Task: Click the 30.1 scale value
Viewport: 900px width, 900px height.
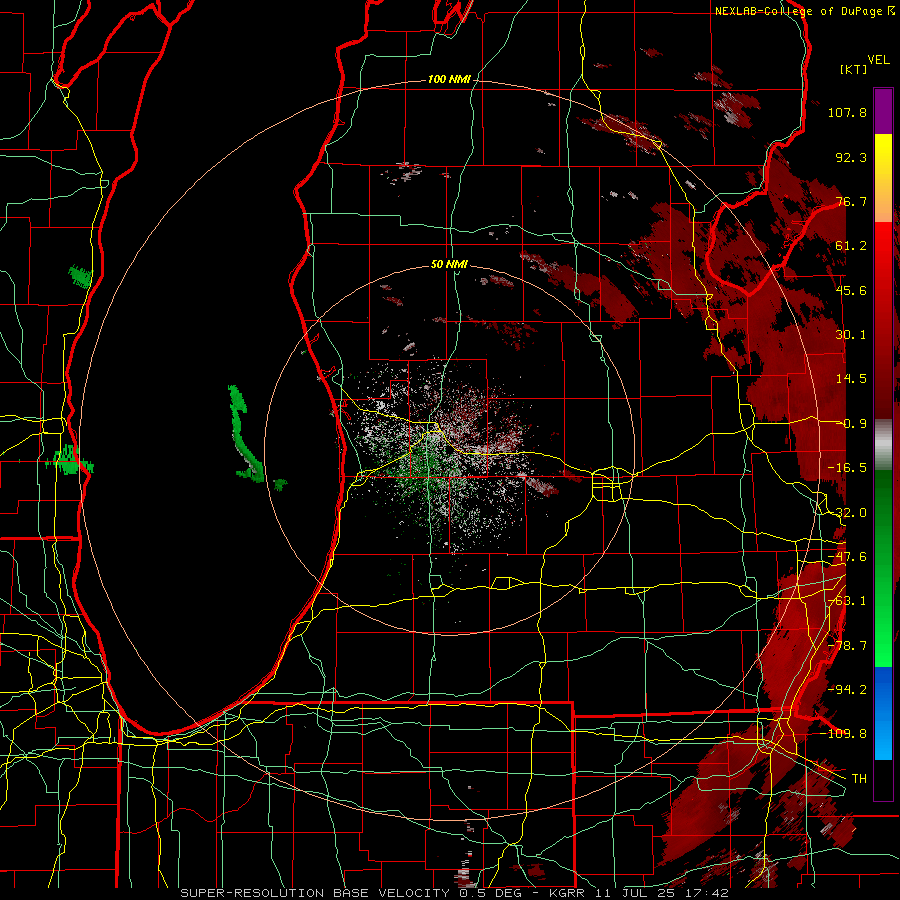Action: click(851, 335)
